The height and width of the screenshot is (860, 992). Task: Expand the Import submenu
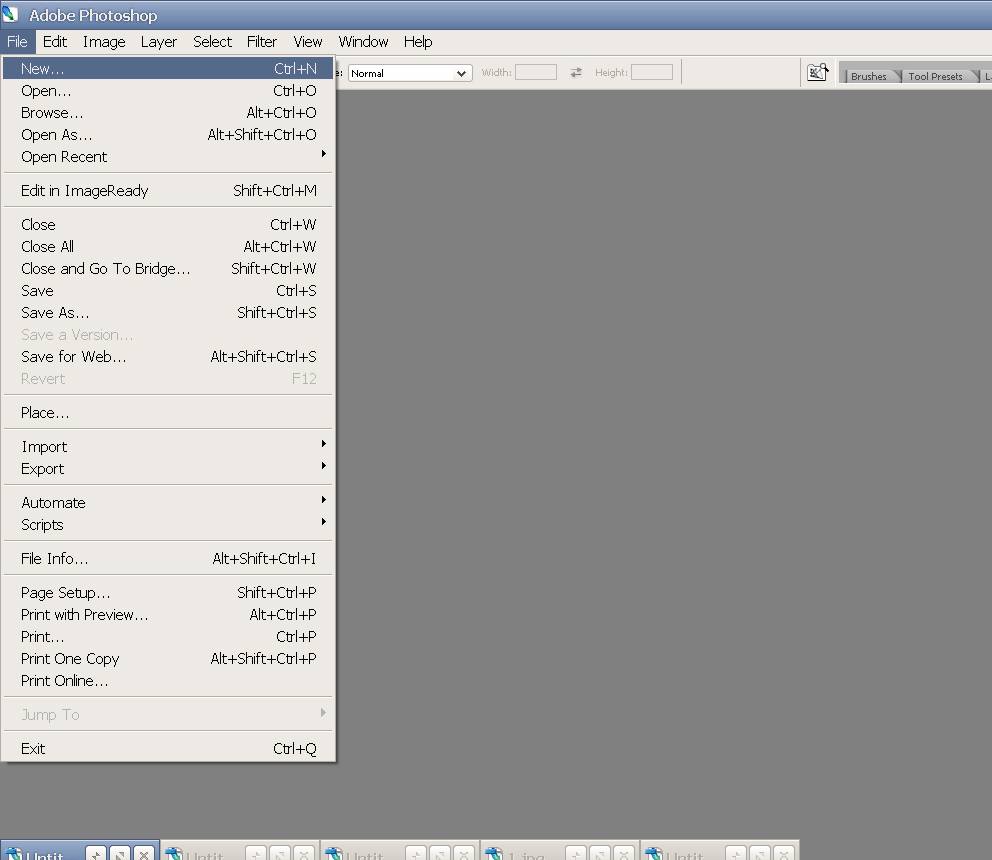coord(168,447)
